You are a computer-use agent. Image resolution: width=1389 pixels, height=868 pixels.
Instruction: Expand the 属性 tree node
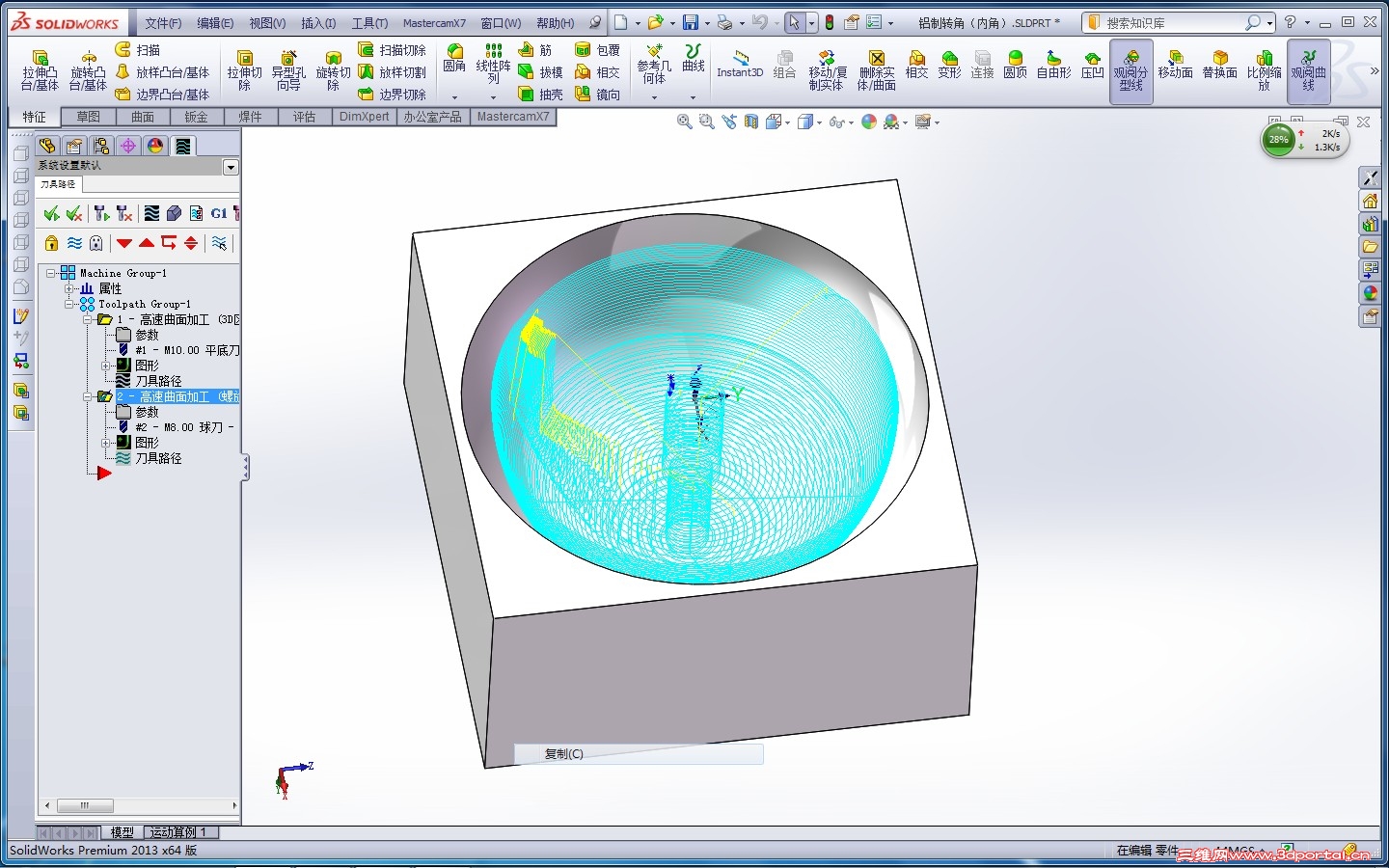point(69,288)
